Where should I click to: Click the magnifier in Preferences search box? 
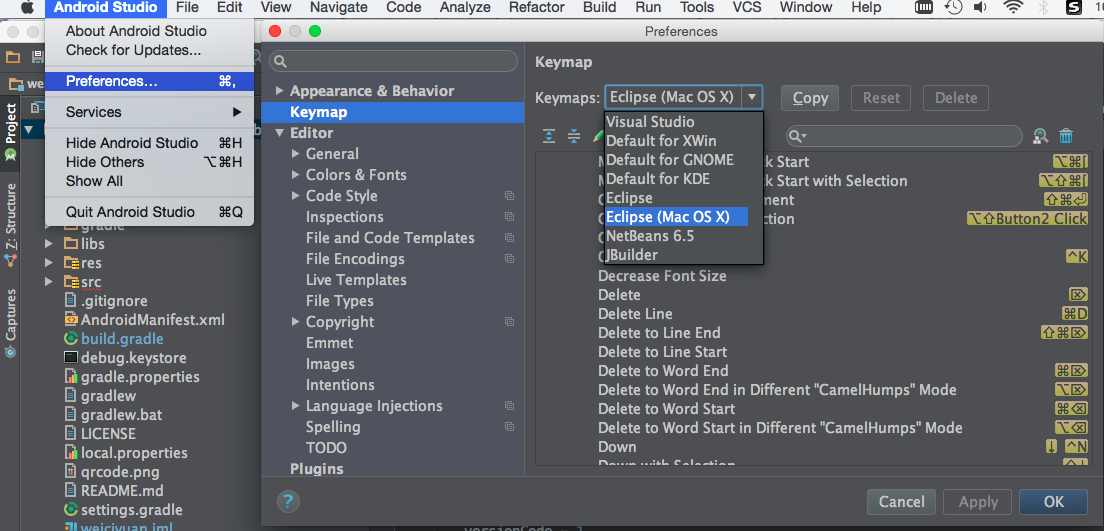280,61
